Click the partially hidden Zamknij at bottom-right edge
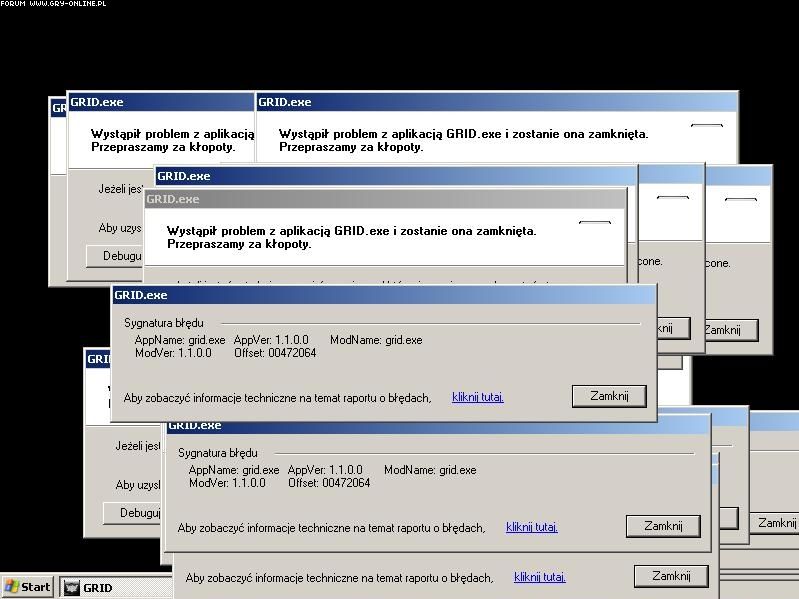This screenshot has width=799, height=599. 776,523
